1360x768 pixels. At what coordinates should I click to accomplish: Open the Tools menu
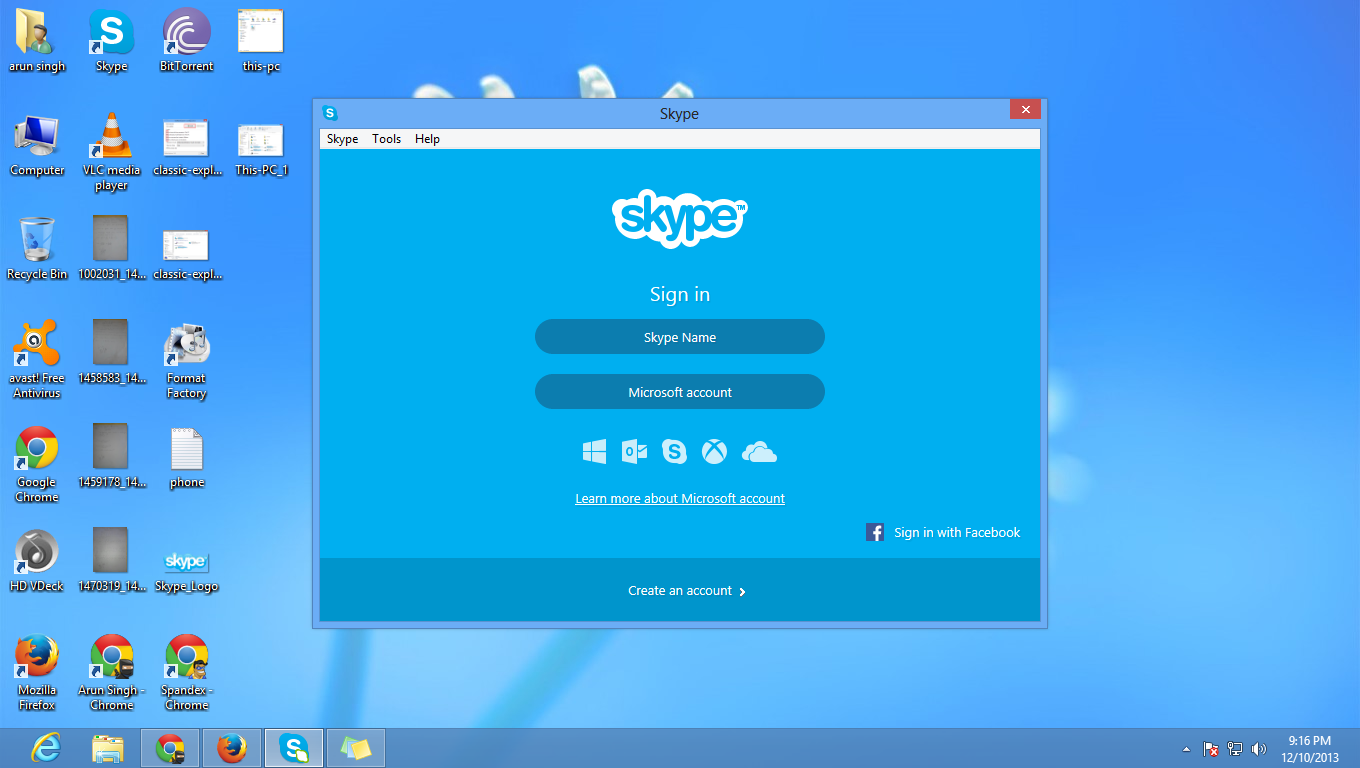[x=386, y=139]
